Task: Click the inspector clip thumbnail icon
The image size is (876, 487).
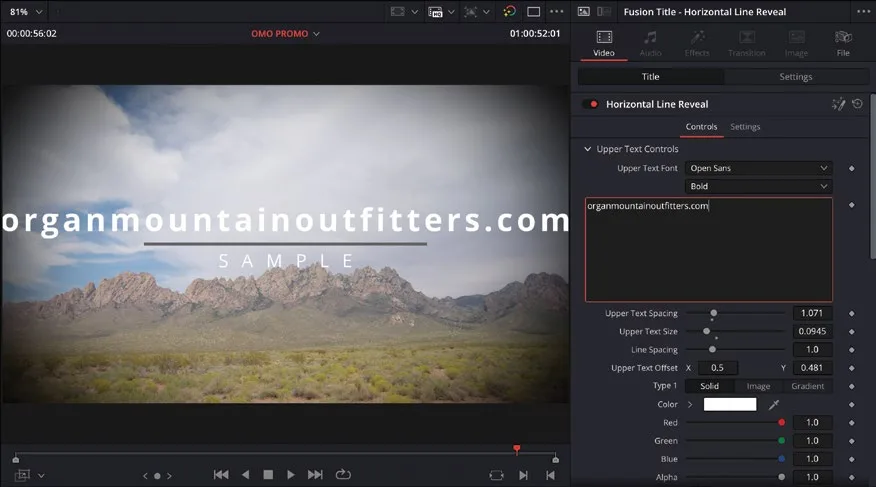Action: coord(583,12)
